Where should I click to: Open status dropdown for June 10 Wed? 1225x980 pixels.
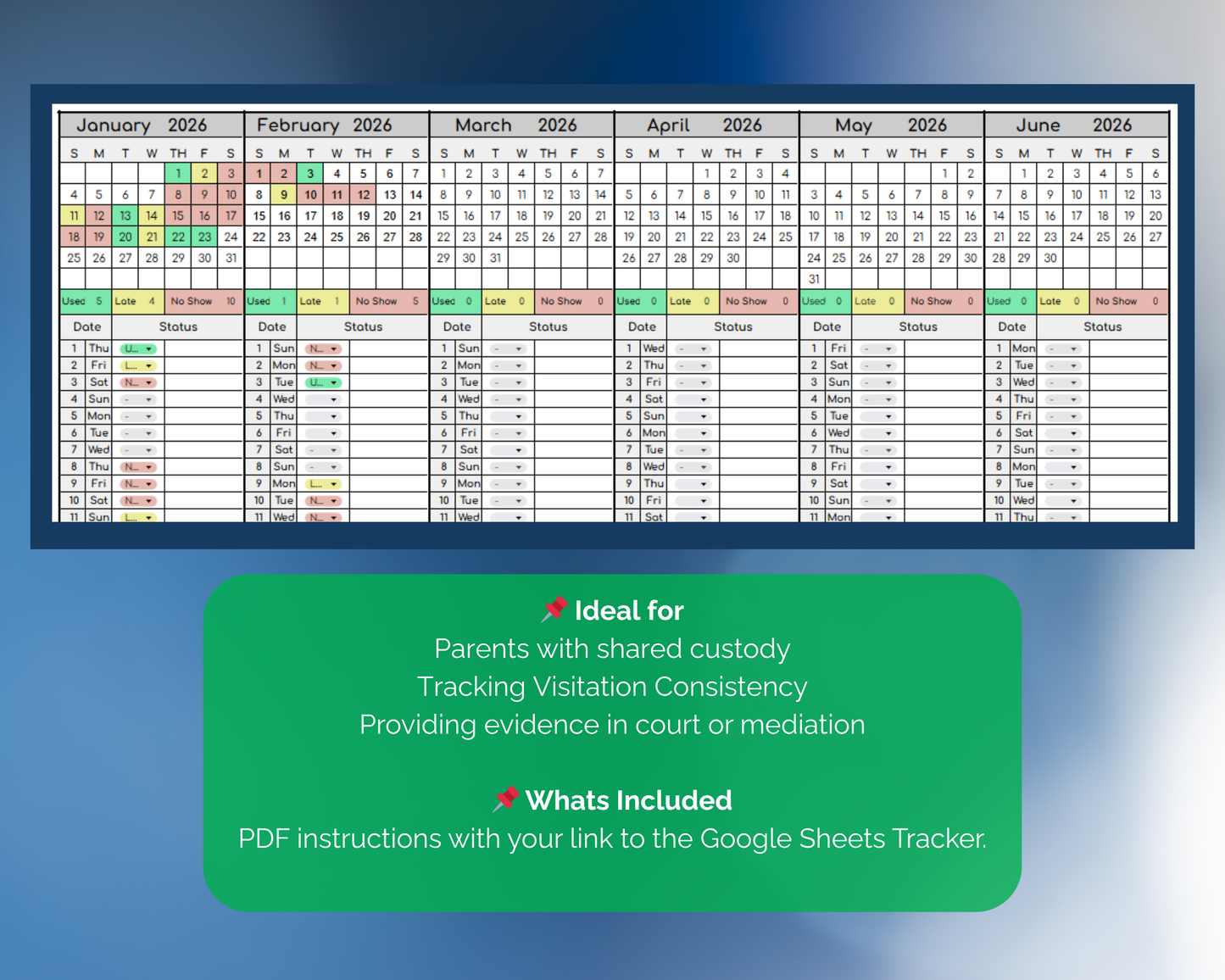[x=1062, y=501]
